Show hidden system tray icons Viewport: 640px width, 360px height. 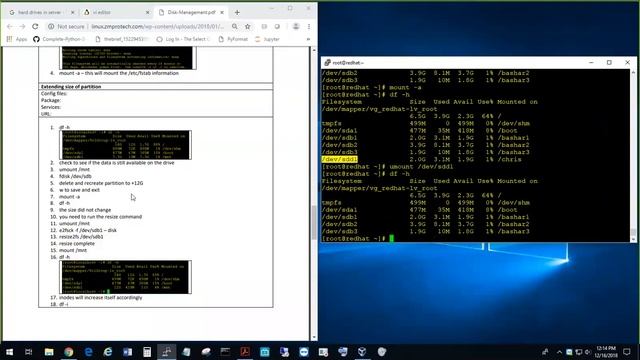coord(559,352)
